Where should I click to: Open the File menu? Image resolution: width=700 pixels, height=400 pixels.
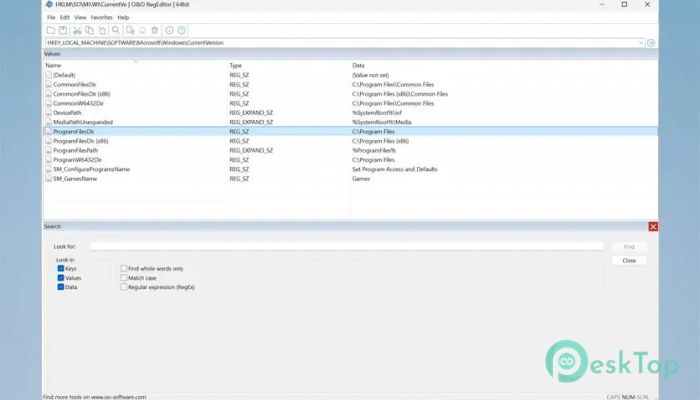[51, 17]
